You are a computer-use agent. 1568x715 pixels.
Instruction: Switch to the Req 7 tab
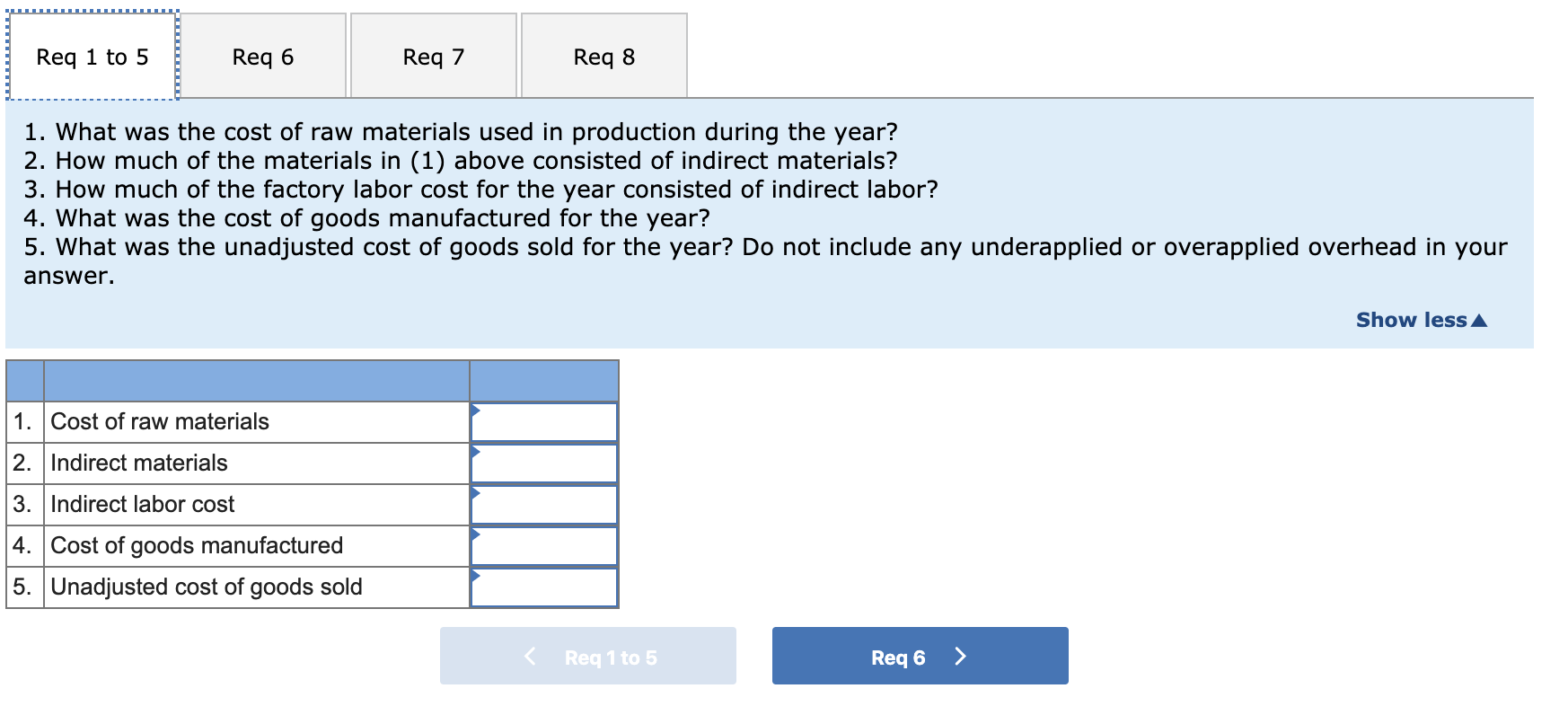tap(434, 56)
